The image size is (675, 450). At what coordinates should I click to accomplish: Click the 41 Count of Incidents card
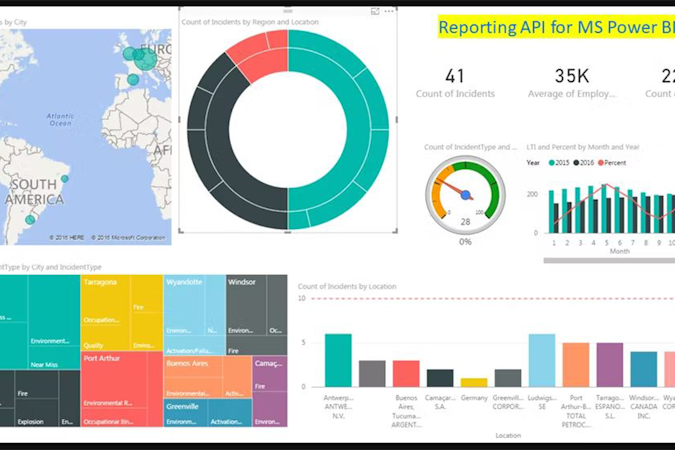455,83
